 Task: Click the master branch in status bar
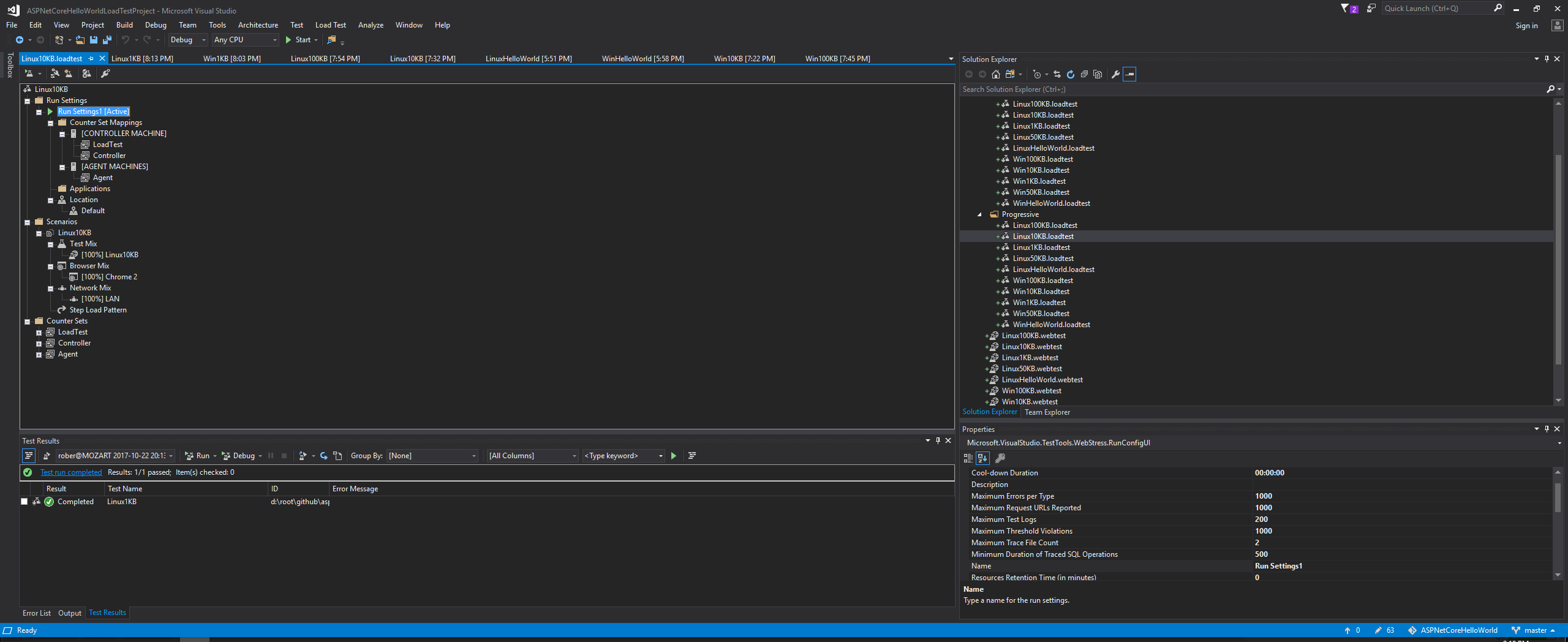click(x=1533, y=630)
